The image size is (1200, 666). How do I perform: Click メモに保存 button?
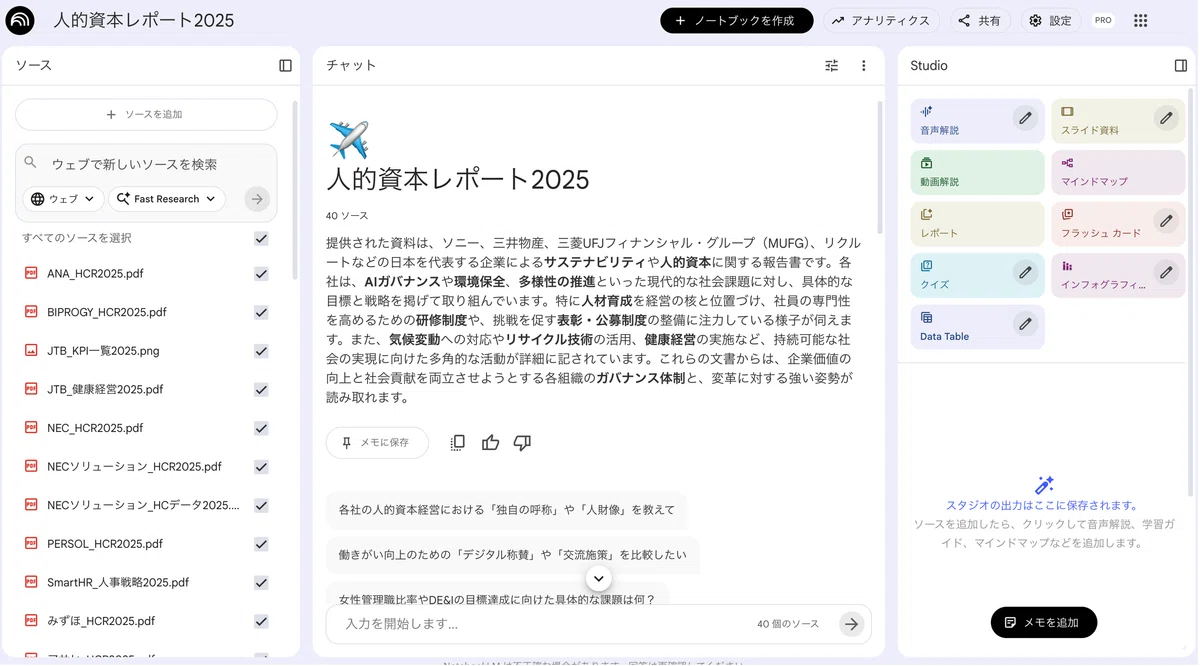click(377, 443)
